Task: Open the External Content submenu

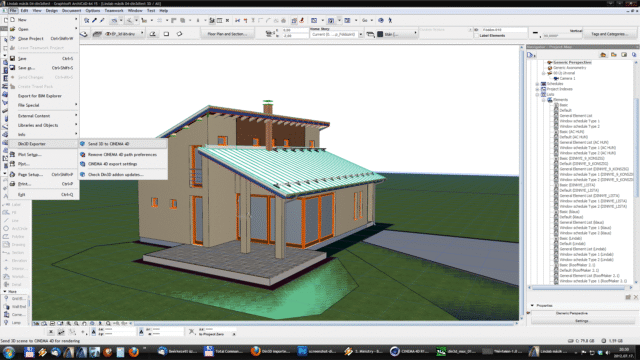Action: [43, 116]
